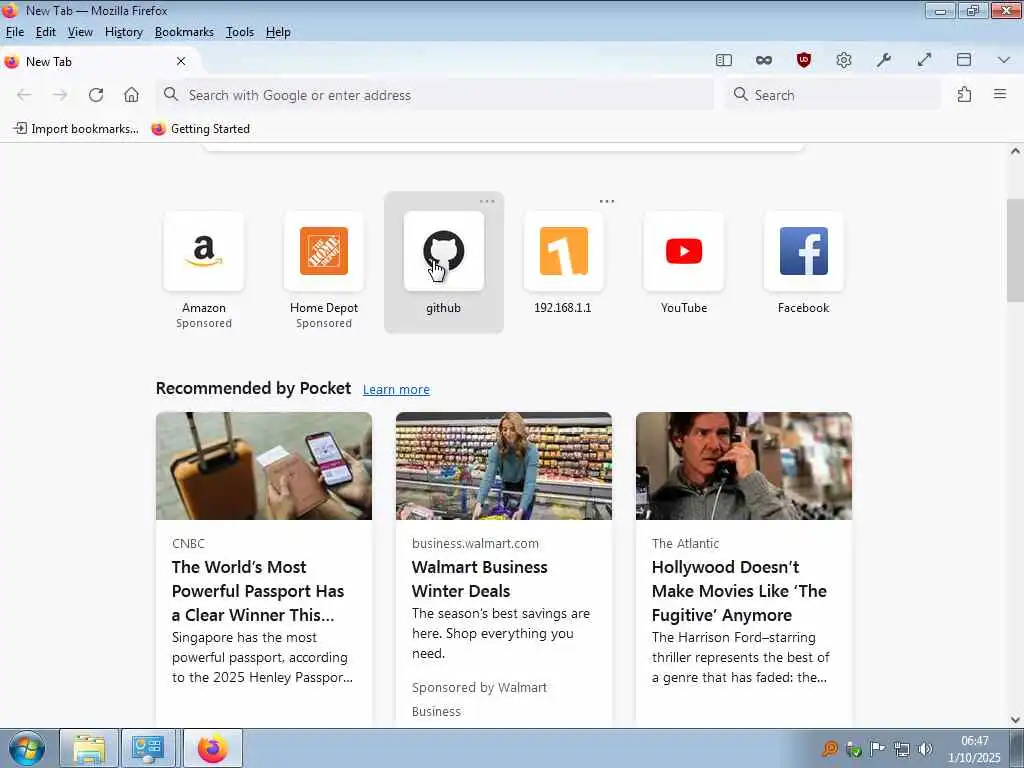Click Import bookmarks in bookmarks toolbar
1024x768 pixels.
click(x=76, y=129)
